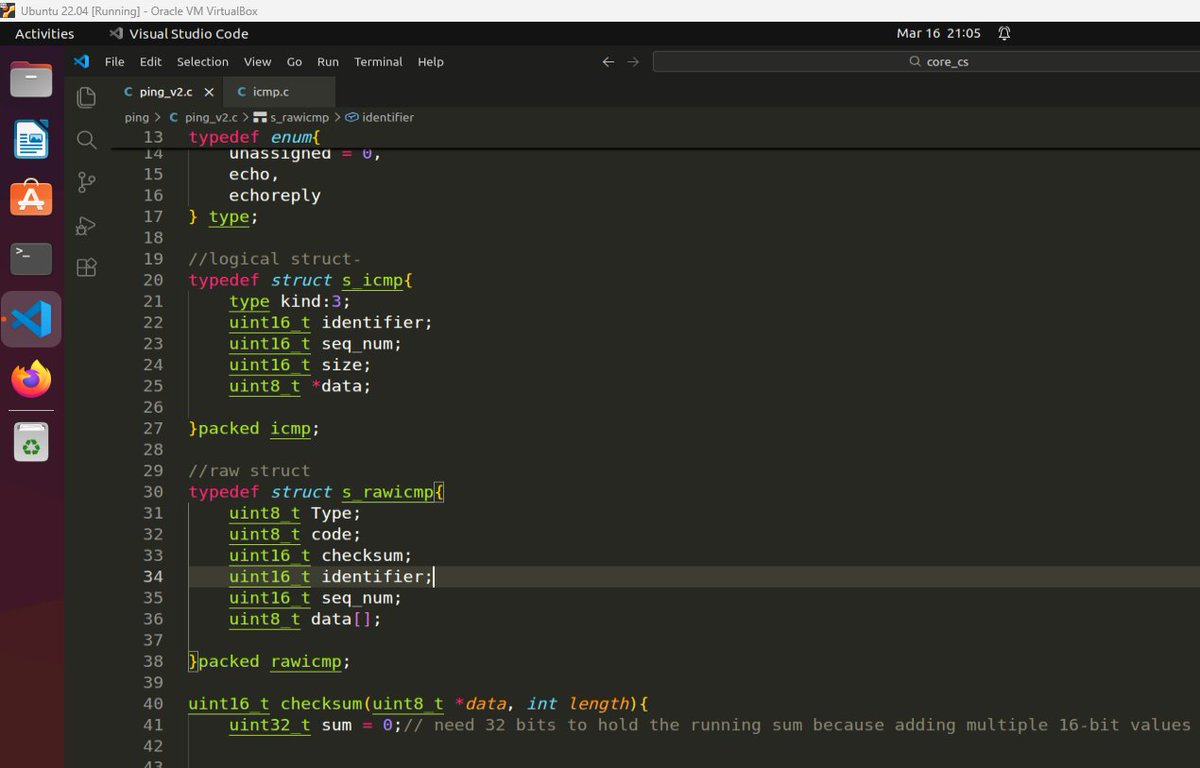
Task: Launch Terminal from the dock
Action: pyautogui.click(x=31, y=258)
